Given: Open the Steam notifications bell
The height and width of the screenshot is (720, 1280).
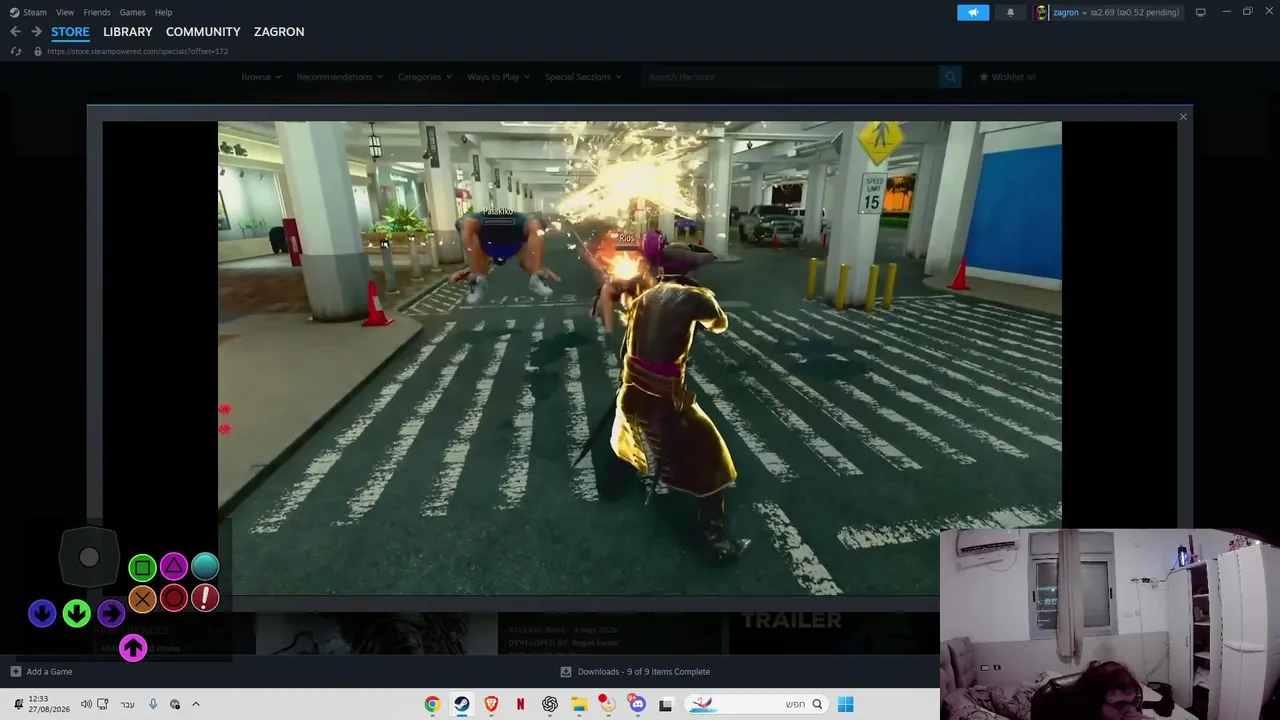Looking at the screenshot, I should point(1010,12).
